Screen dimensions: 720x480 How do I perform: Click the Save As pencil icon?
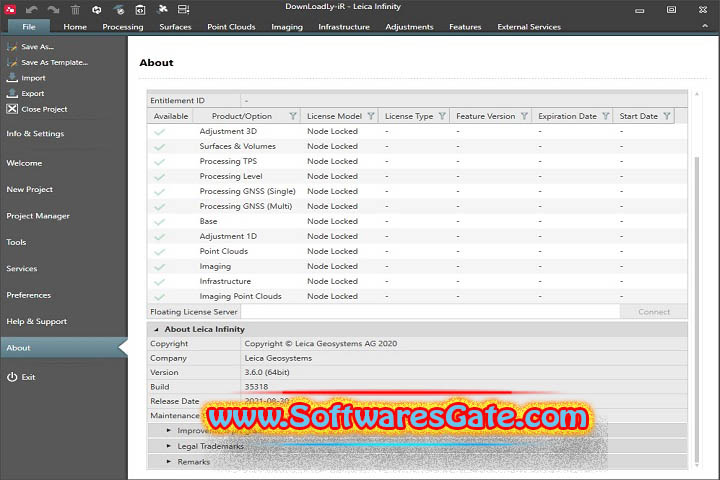tap(12, 46)
